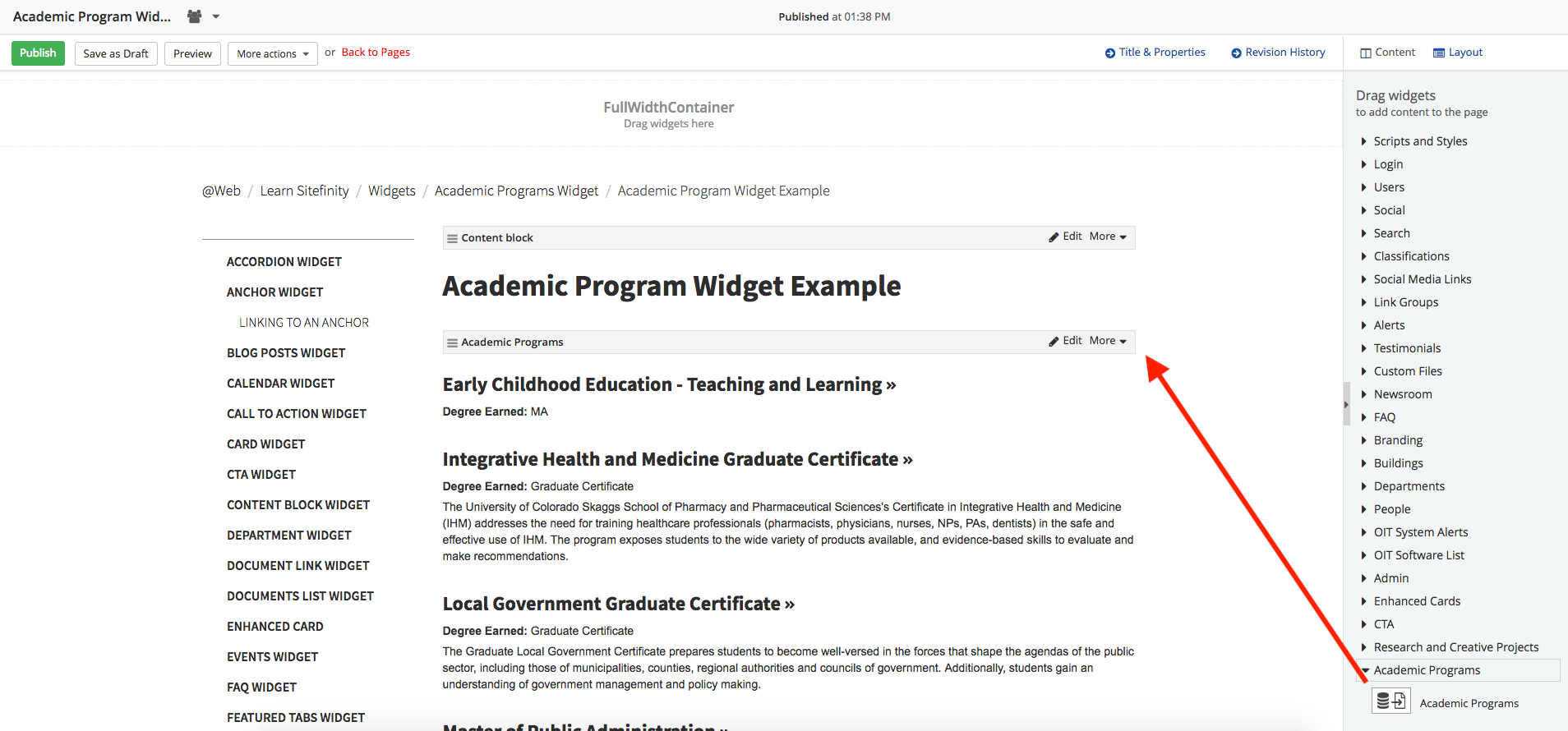Expand the Users widget group
This screenshot has width=1568, height=731.
point(1389,187)
